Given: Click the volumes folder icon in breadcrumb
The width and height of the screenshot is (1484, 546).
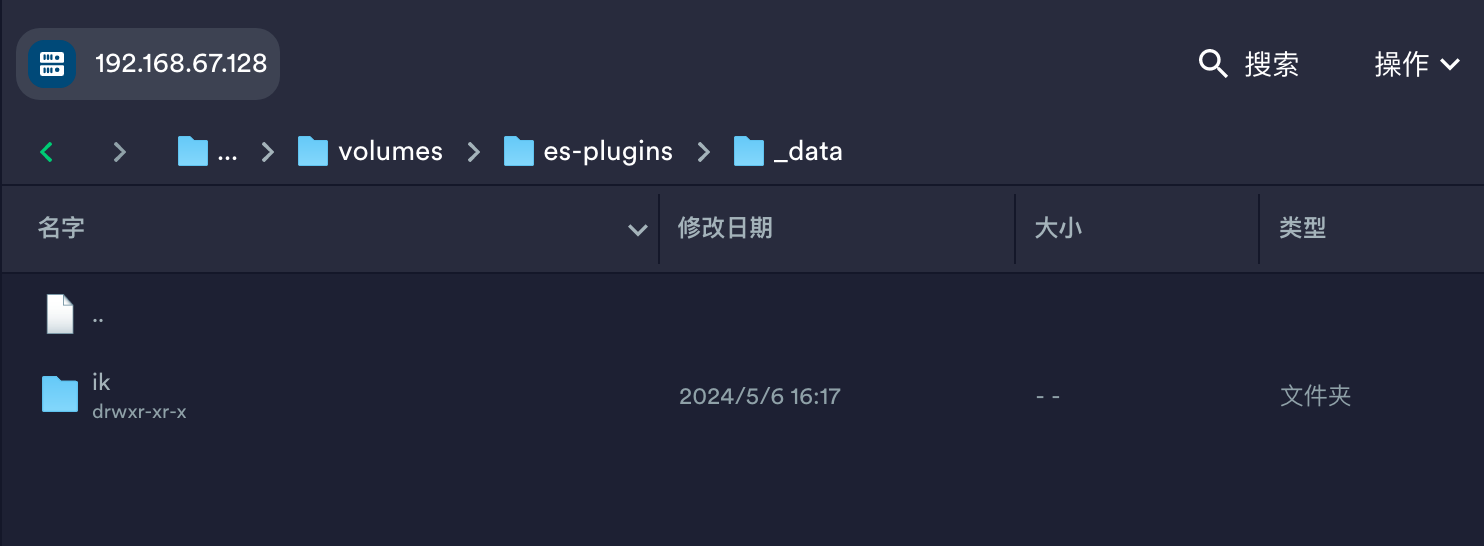Looking at the screenshot, I should (x=313, y=152).
